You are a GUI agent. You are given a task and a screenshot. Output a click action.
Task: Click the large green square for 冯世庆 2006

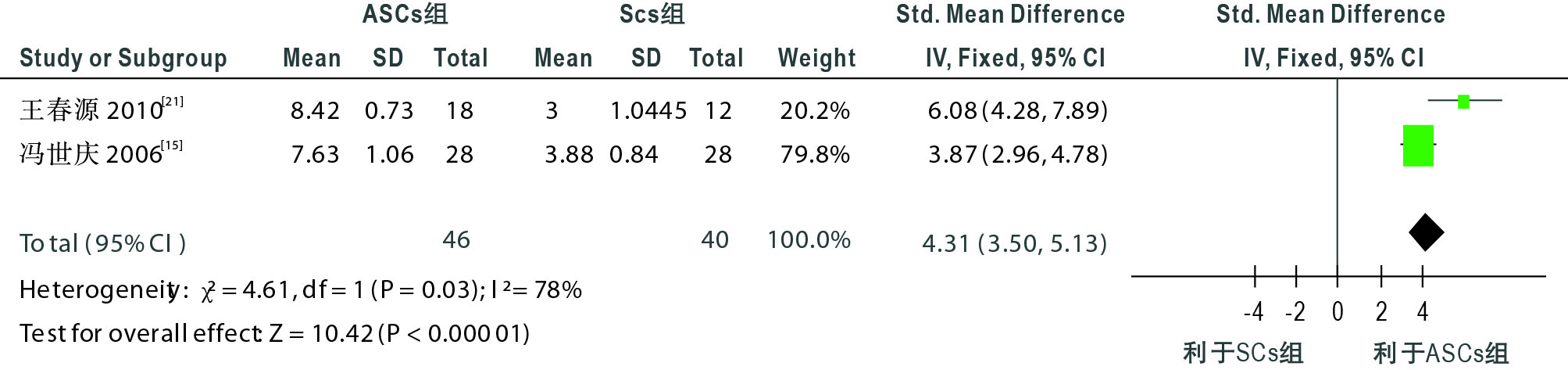pyautogui.click(x=1418, y=145)
